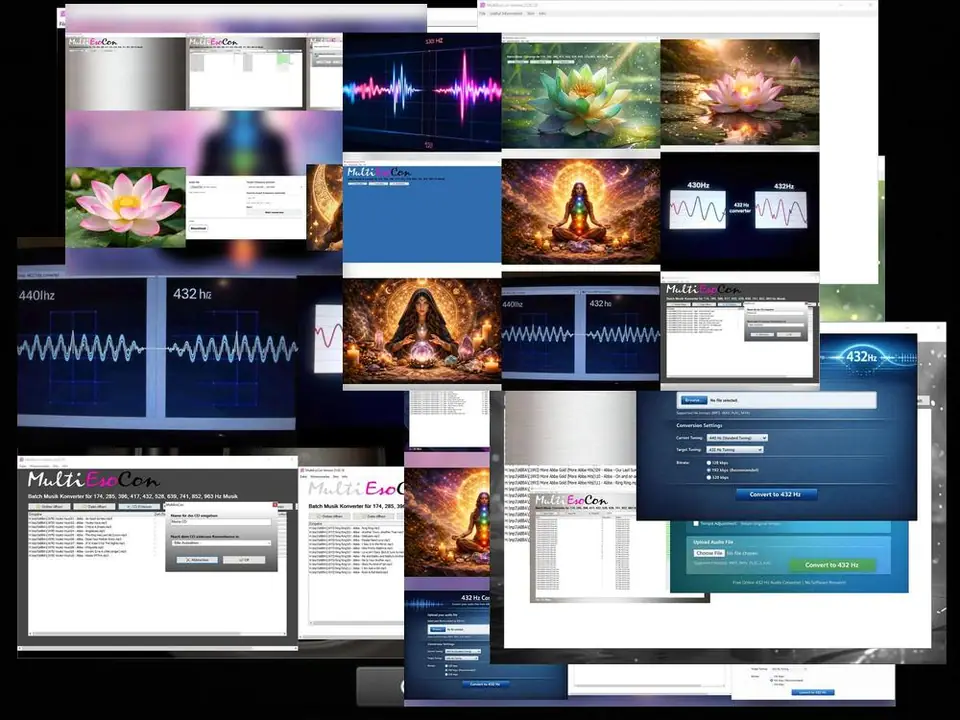Click the blue Convert to 432 Hz button

pyautogui.click(x=777, y=494)
